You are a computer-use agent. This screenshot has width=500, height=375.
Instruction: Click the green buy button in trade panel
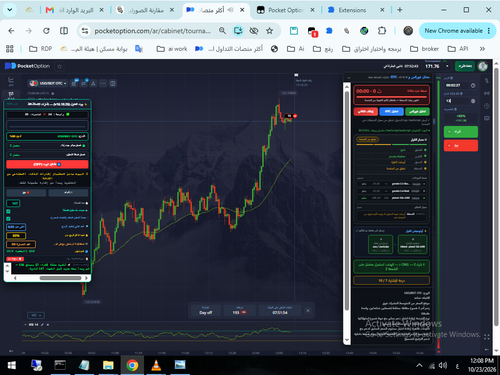click(461, 132)
